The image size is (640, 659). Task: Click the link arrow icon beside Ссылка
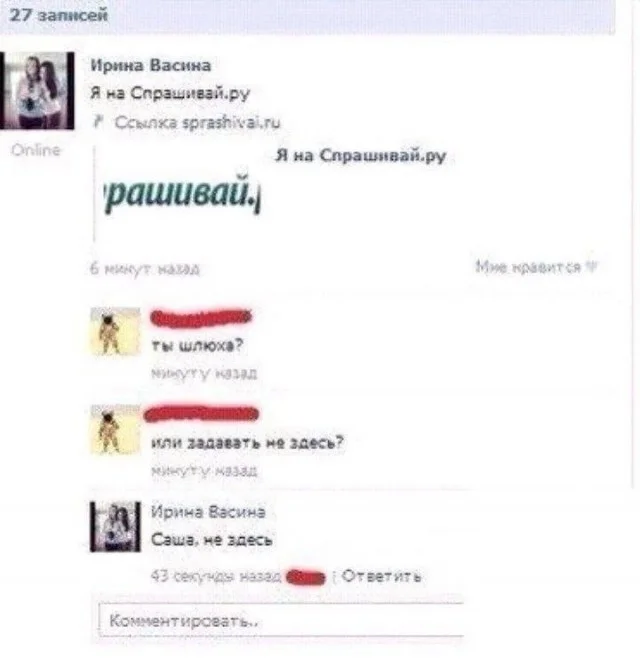coord(98,122)
